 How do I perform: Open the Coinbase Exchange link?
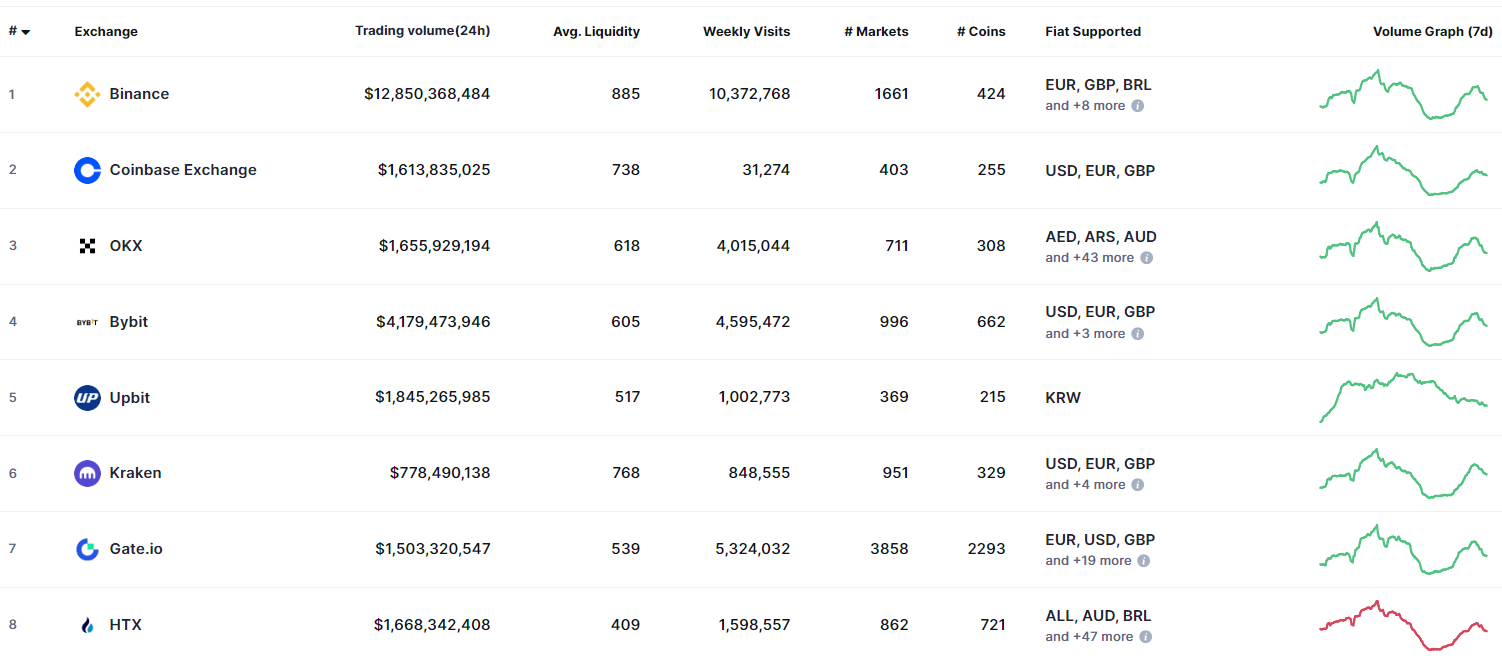(x=183, y=170)
